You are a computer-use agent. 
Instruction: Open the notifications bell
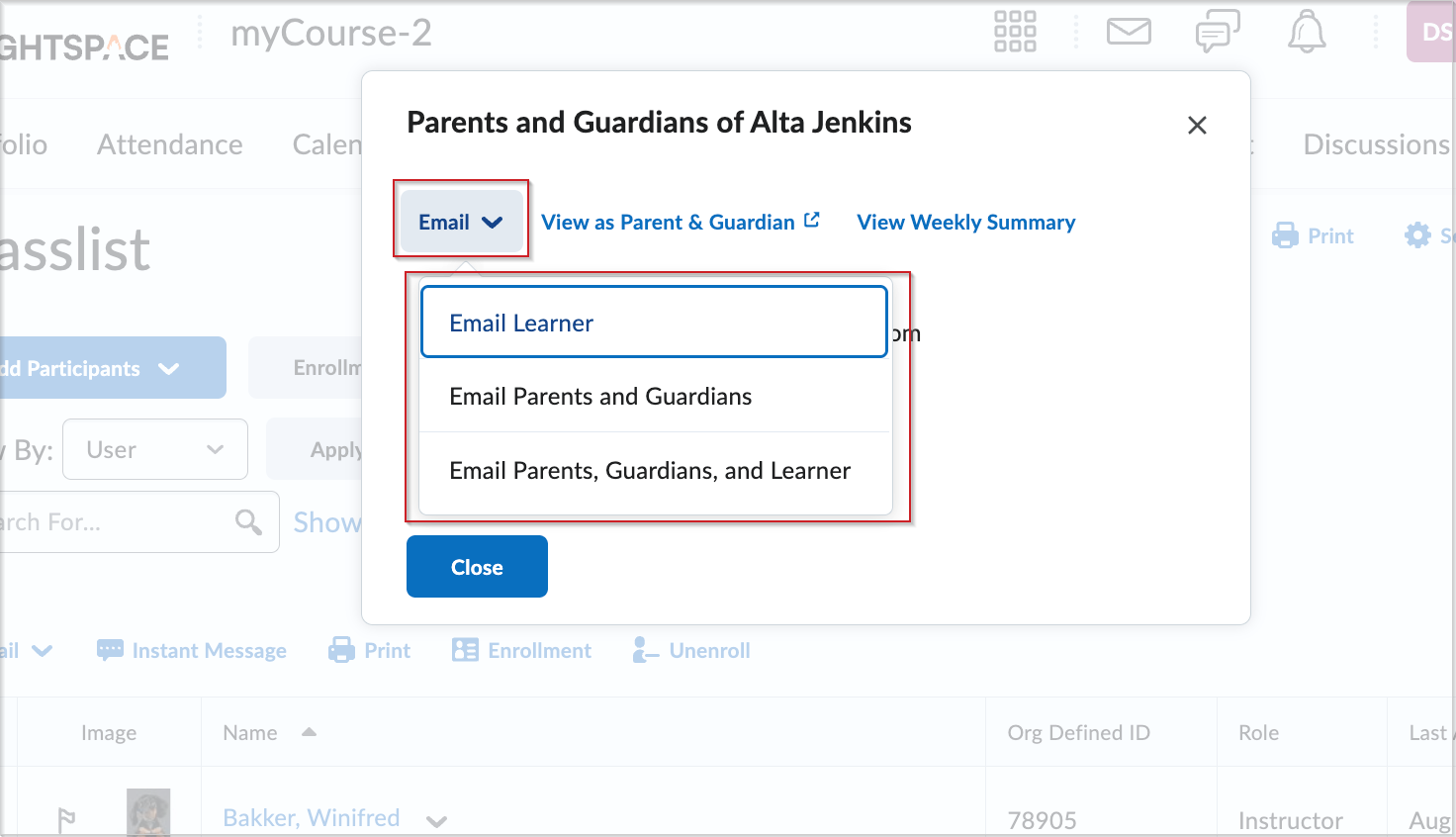[x=1307, y=32]
